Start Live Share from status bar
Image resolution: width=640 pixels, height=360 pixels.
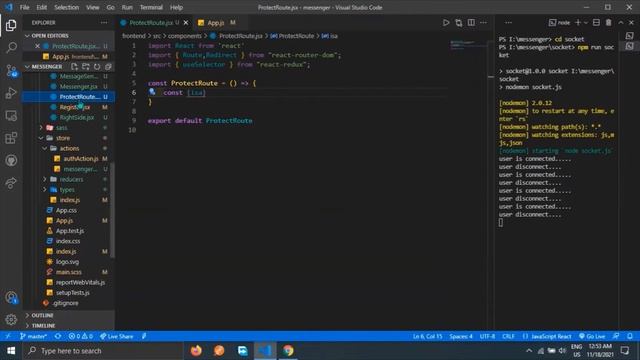pos(117,336)
